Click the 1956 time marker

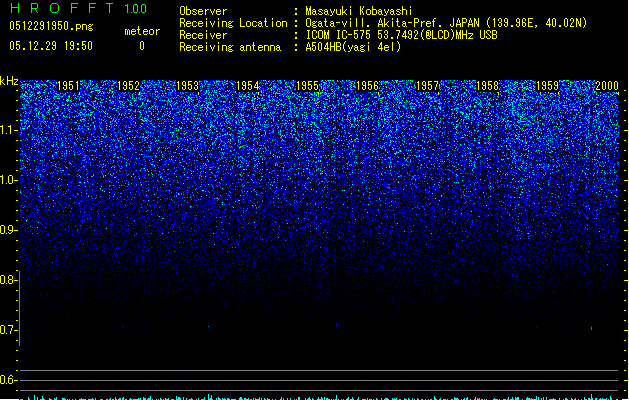tap(367, 86)
